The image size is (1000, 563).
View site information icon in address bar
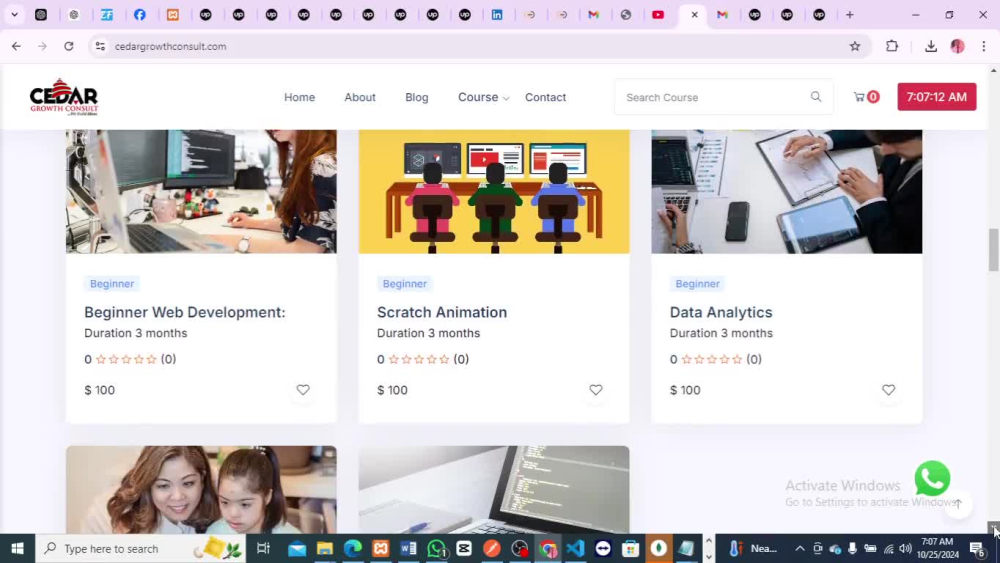tap(100, 46)
